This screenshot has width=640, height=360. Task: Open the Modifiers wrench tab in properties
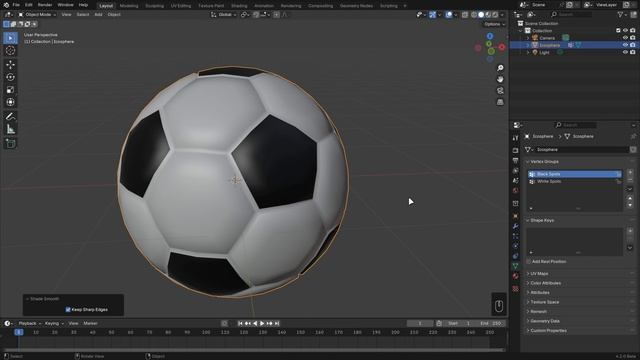pos(516,226)
